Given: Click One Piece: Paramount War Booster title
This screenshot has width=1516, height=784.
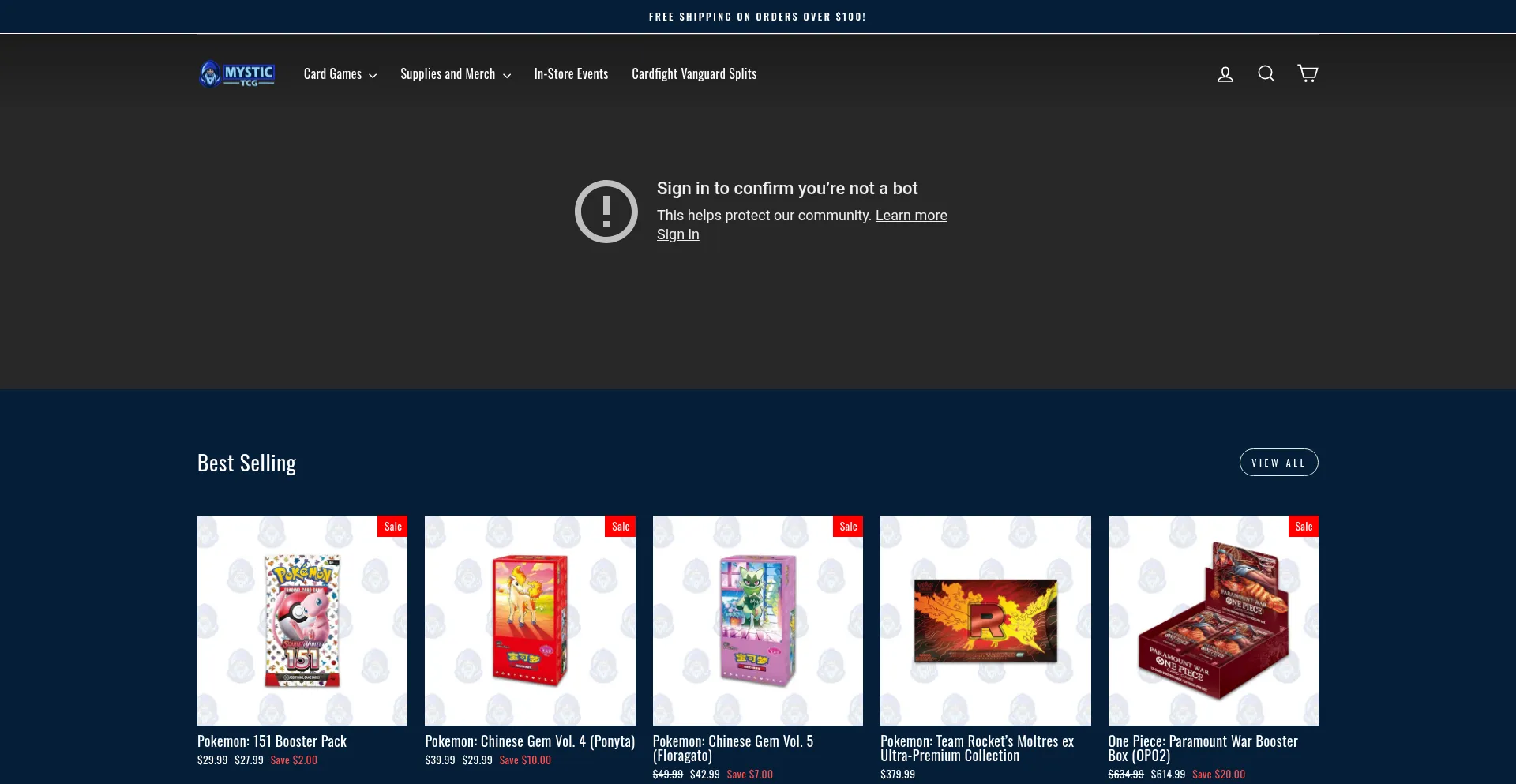Looking at the screenshot, I should click(1203, 748).
